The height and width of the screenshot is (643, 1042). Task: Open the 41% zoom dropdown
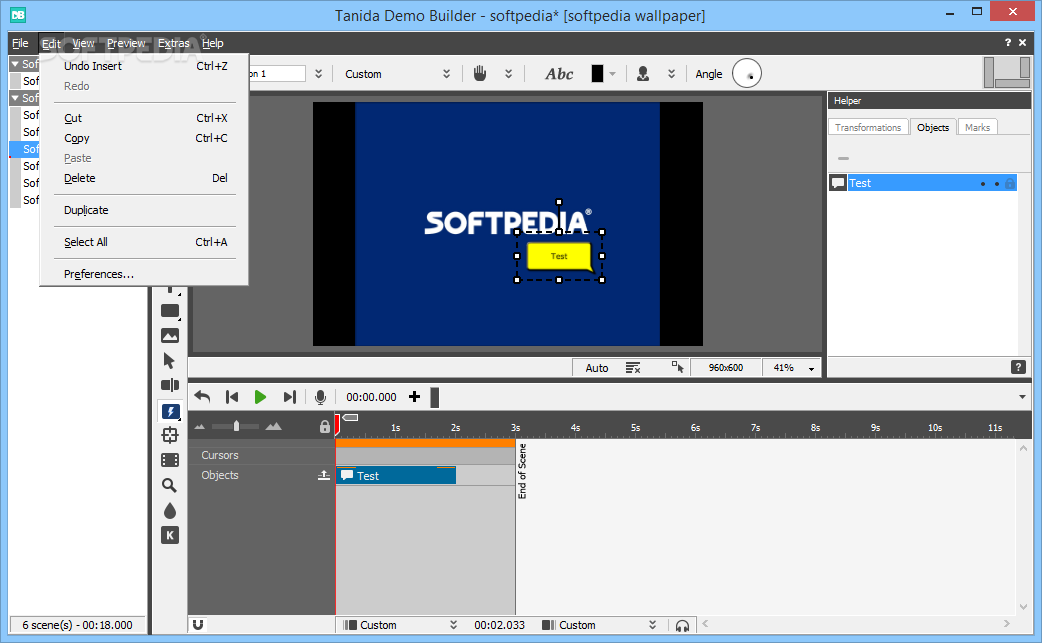pyautogui.click(x=811, y=369)
